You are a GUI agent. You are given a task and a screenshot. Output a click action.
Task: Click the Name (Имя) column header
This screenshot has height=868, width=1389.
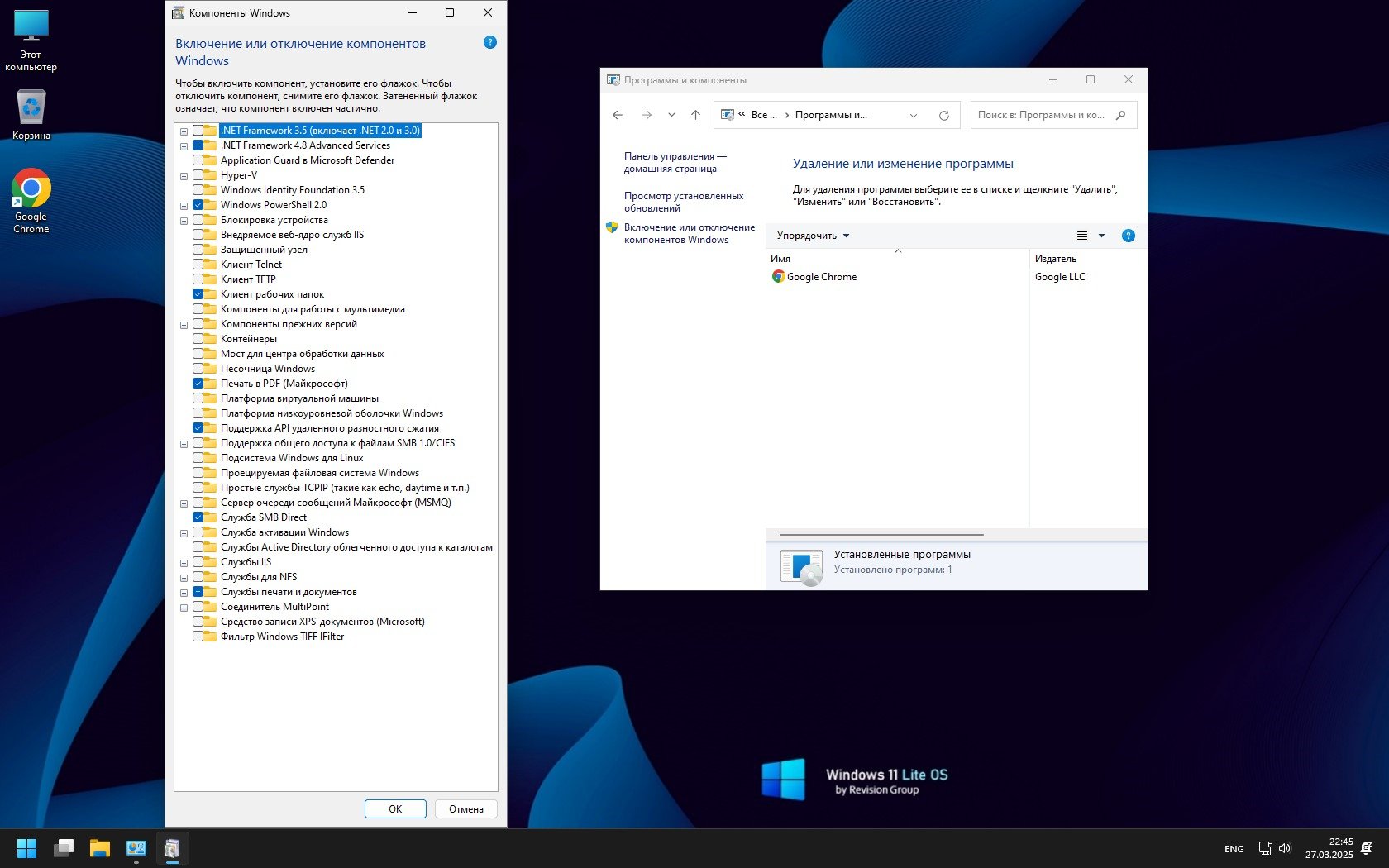[x=781, y=259]
